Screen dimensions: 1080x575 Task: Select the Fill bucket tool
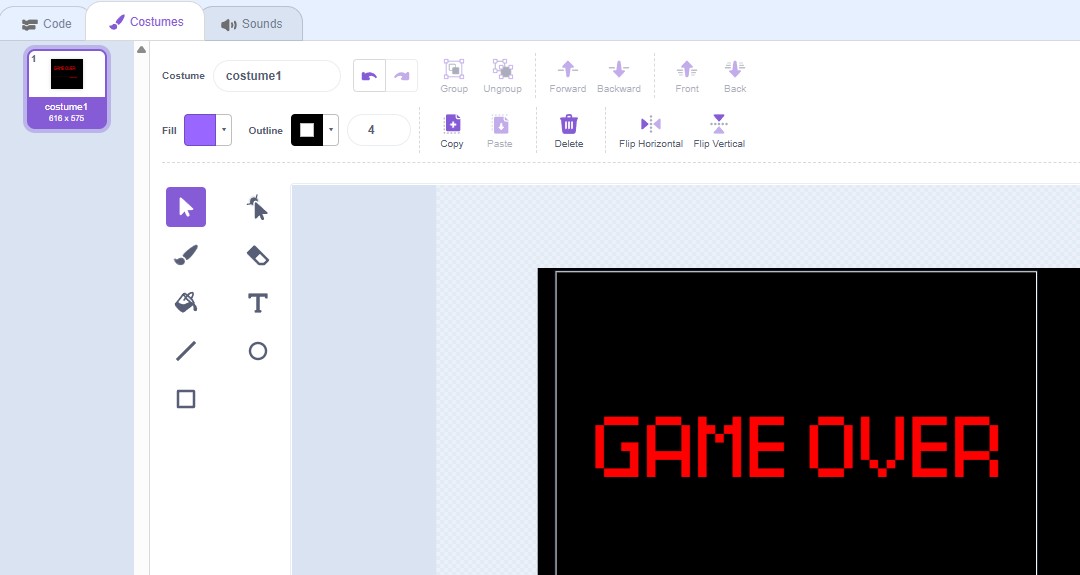pyautogui.click(x=186, y=302)
